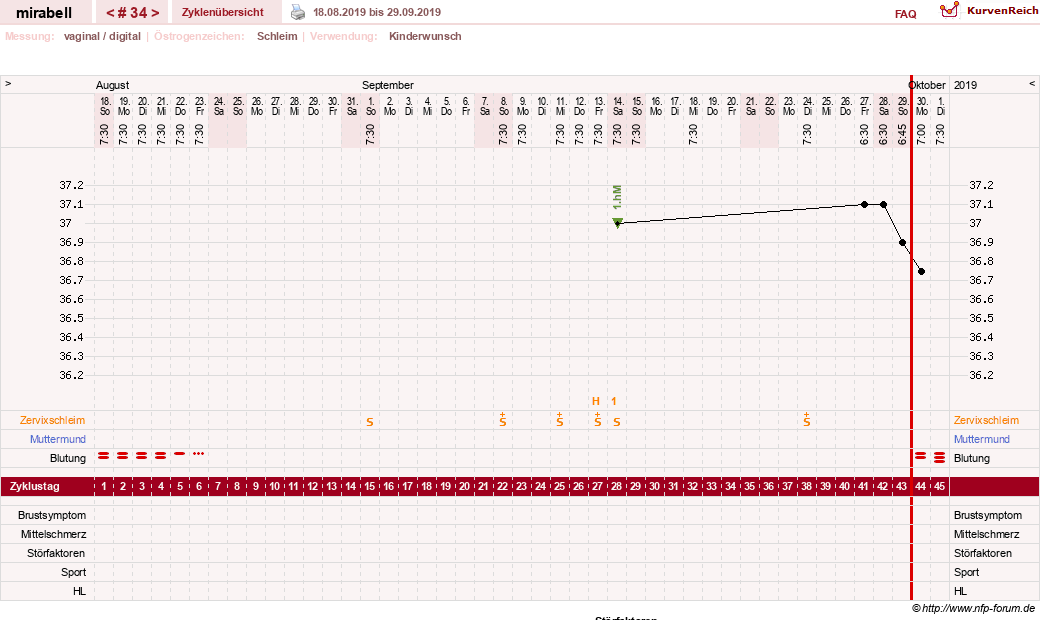Click the bleeding mark on cycle day 5
Screen dimensions: 1040x620
(x=180, y=454)
